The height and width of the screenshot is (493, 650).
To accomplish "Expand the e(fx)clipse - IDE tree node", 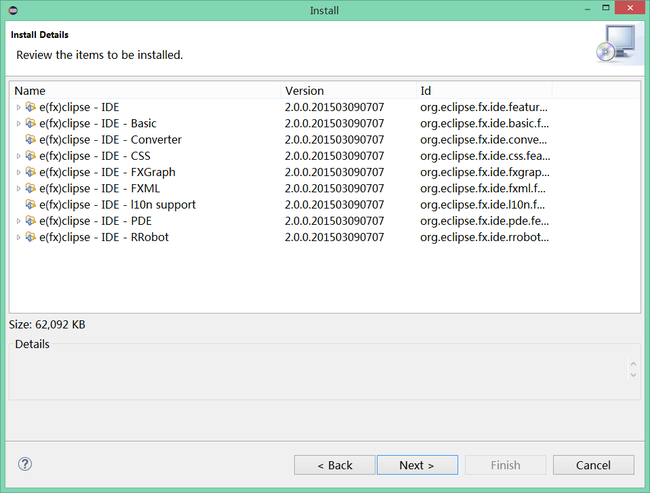I will [18, 107].
